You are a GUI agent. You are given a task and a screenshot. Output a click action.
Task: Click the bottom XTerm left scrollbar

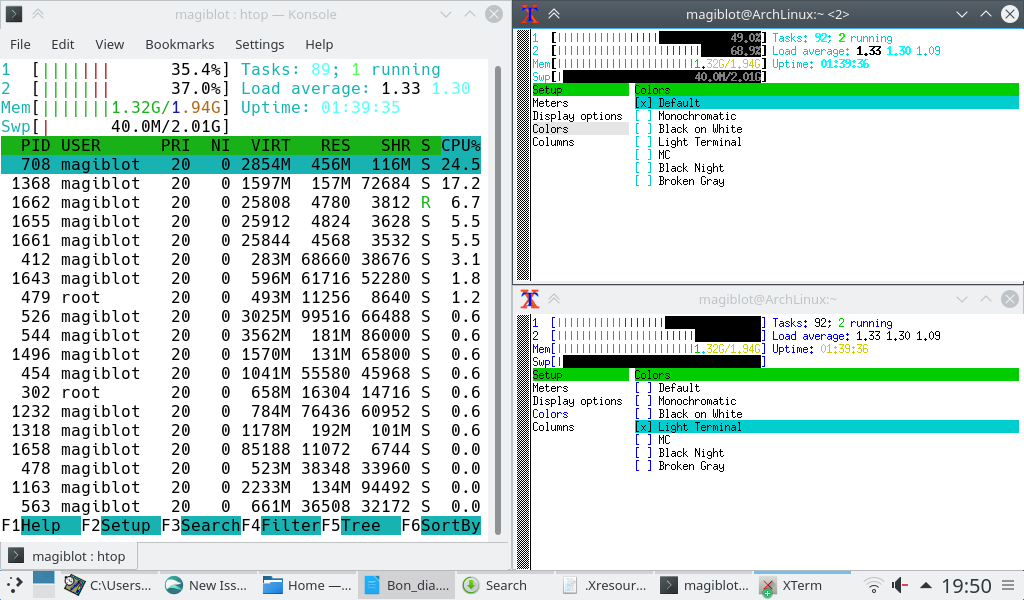[x=523, y=441]
